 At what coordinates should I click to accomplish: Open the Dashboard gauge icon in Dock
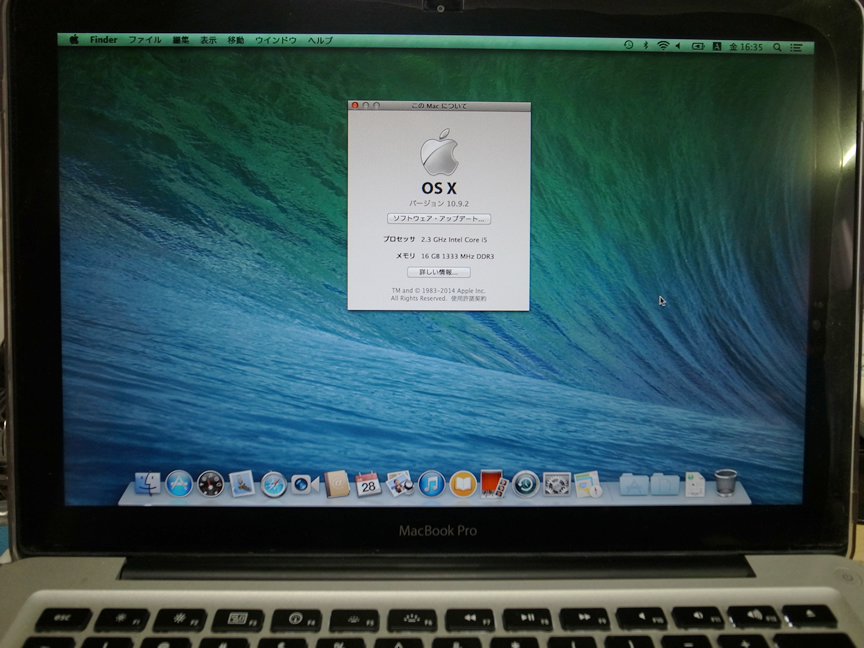click(x=210, y=484)
